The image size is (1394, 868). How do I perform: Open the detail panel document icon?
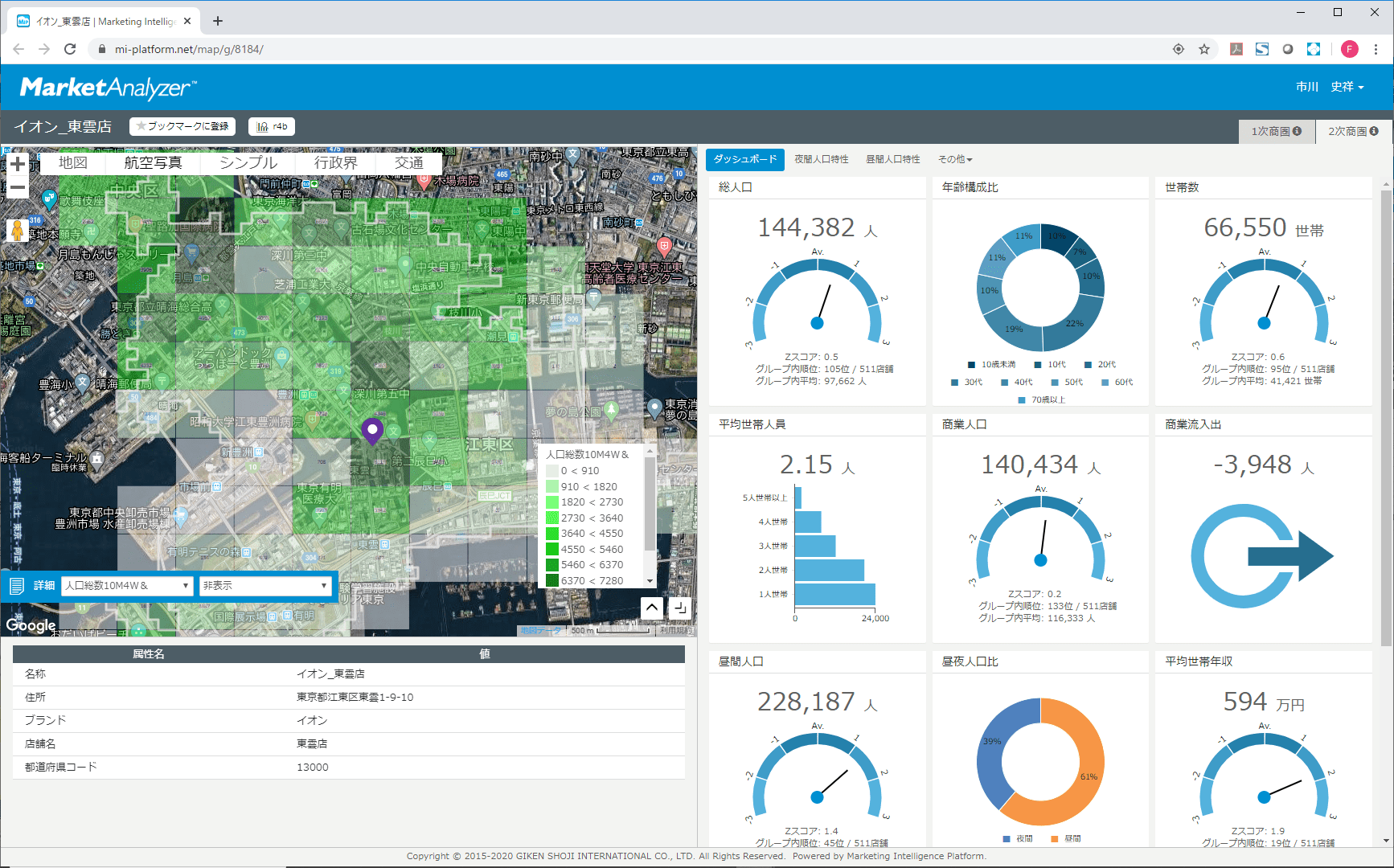point(17,586)
